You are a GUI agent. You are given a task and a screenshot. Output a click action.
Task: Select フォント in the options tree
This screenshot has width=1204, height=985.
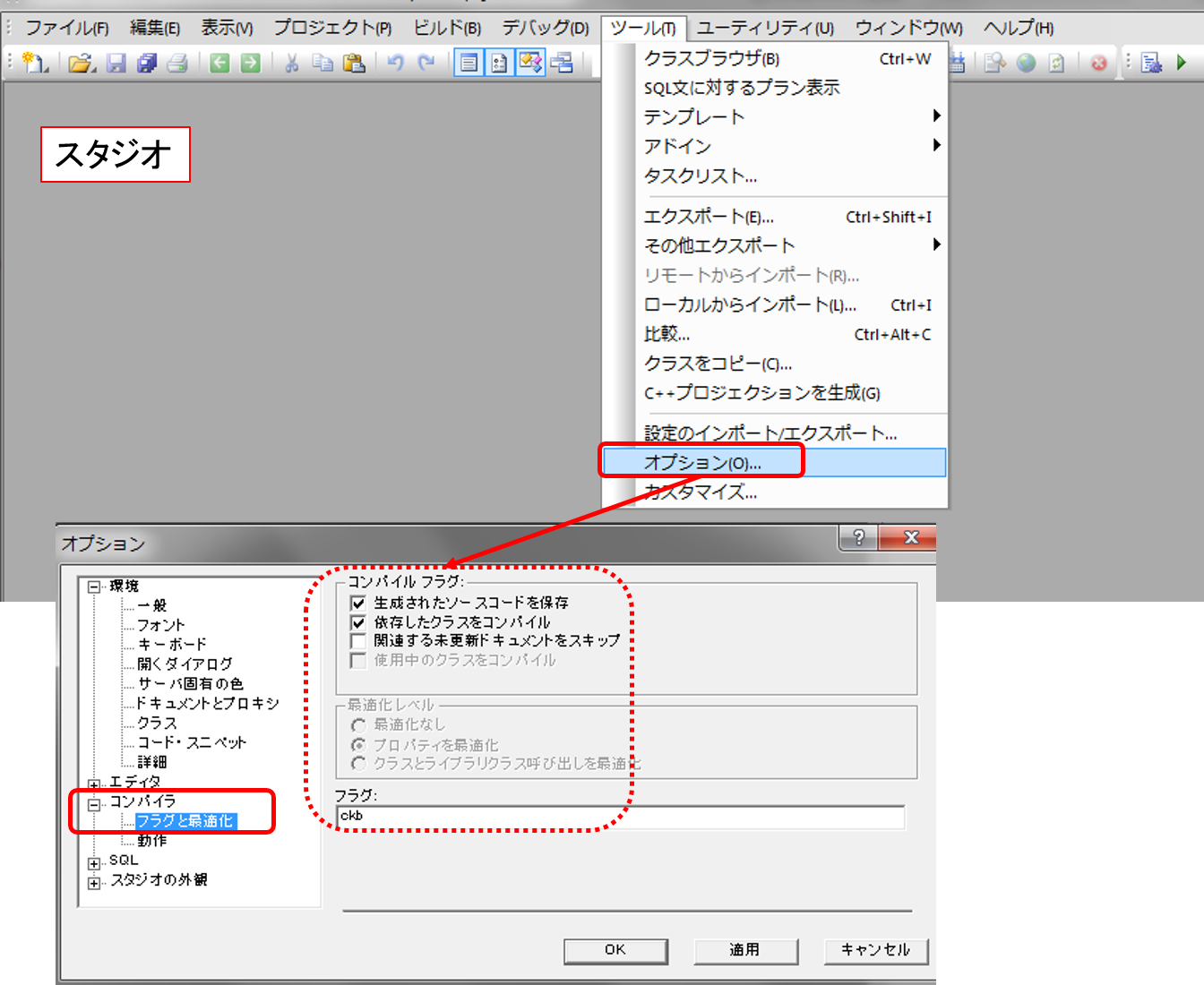pos(161,625)
